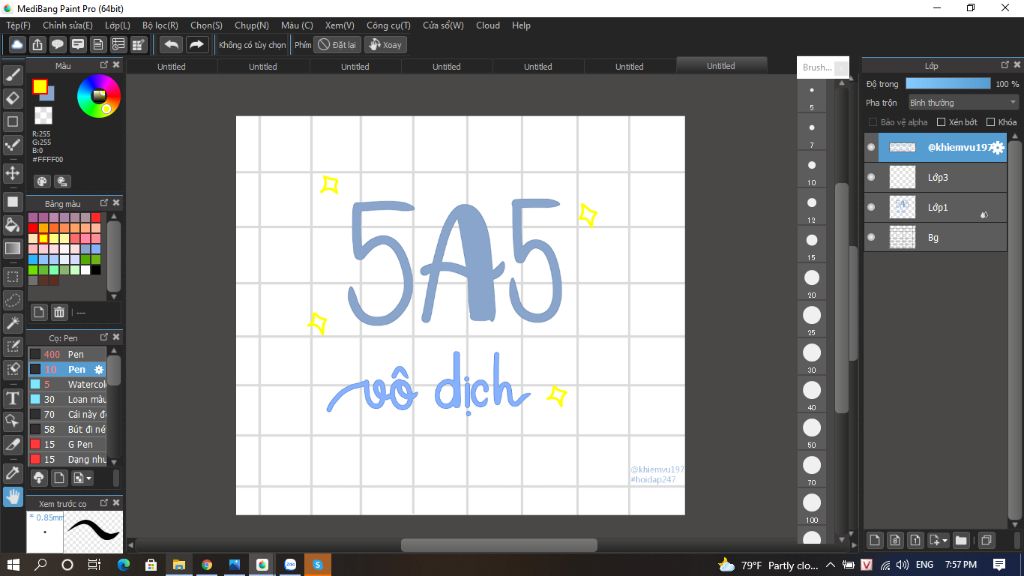
Task: Click the add new layer icon
Action: point(874,540)
